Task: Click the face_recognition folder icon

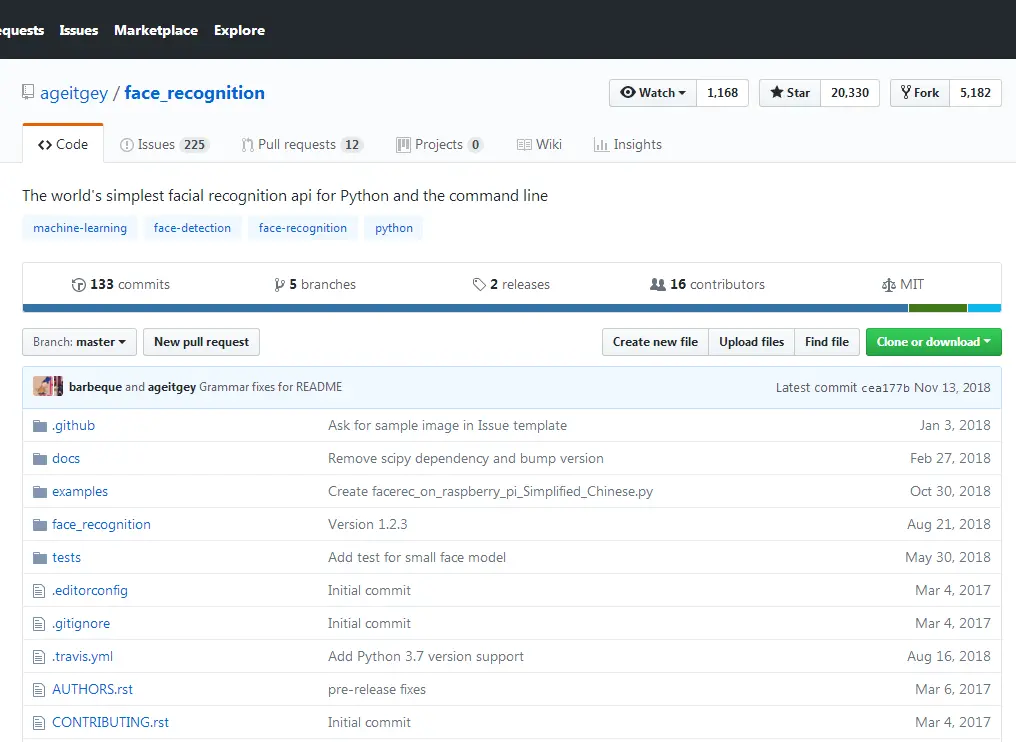Action: click(x=40, y=525)
